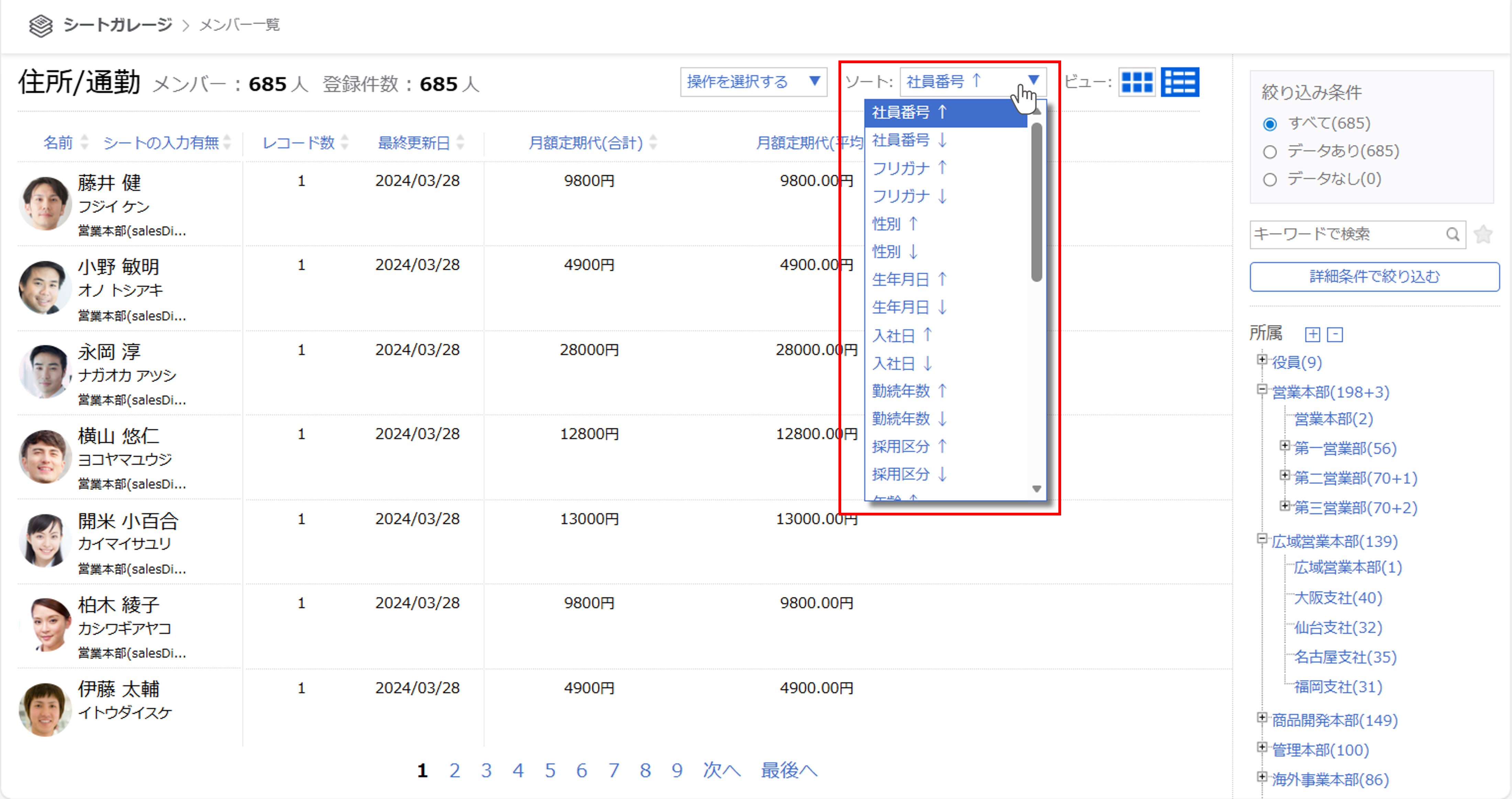
Task: Select the データあり(685) radio button
Action: (1270, 152)
